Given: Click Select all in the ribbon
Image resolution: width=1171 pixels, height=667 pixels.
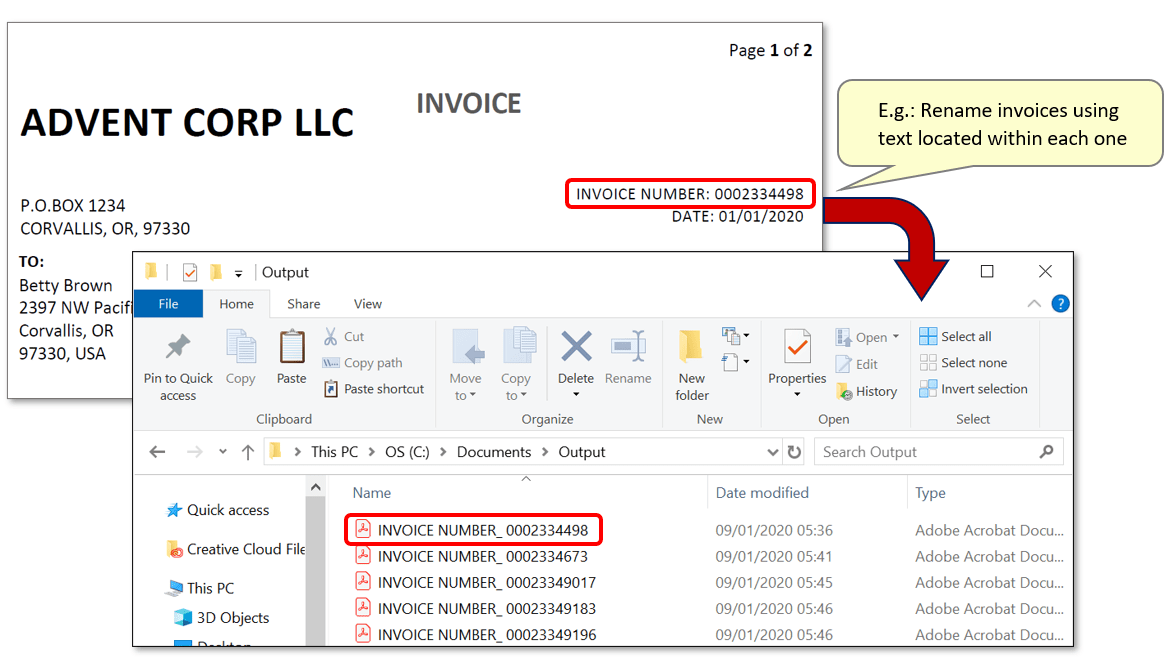Looking at the screenshot, I should 962,336.
